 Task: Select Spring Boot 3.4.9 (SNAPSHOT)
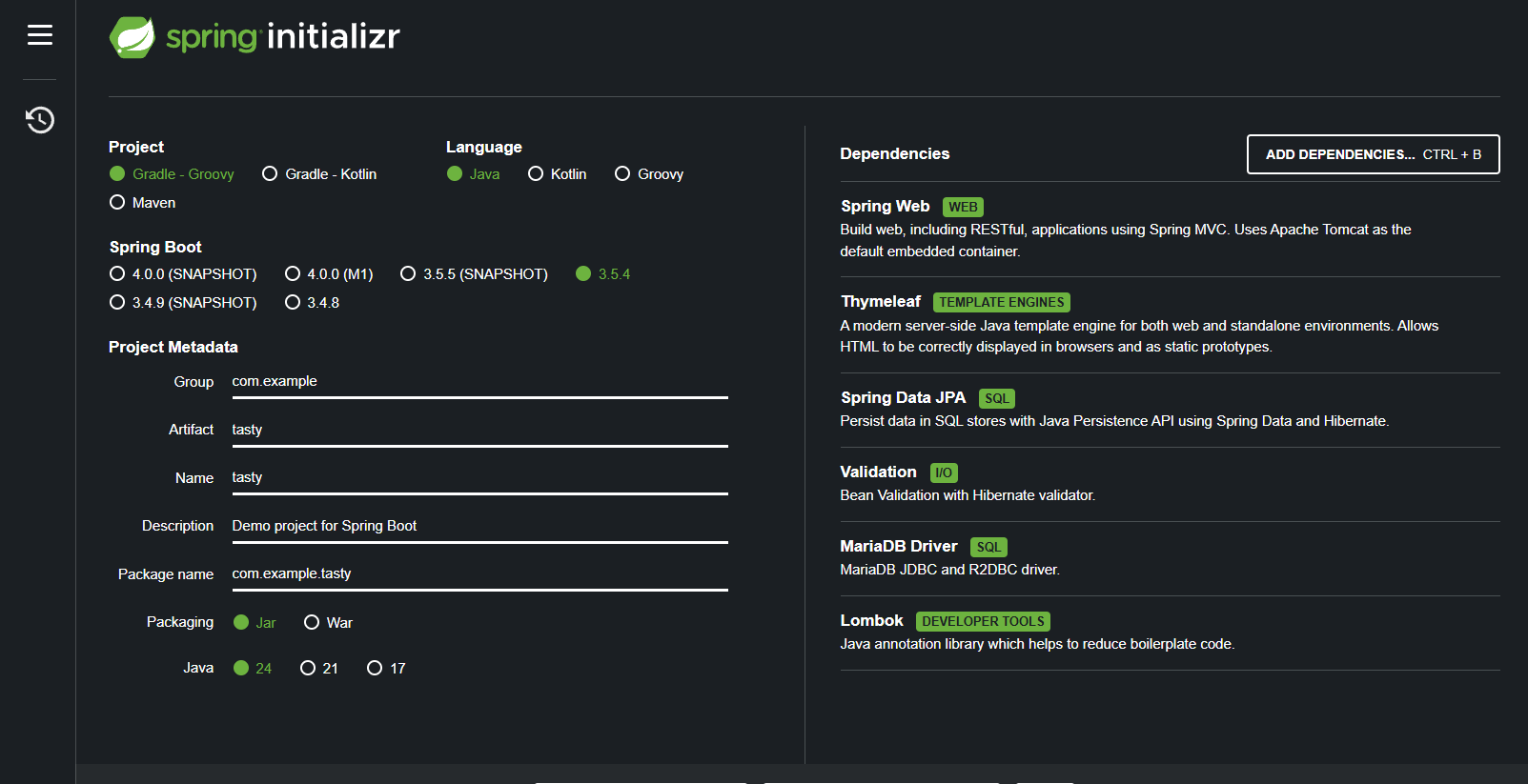(183, 303)
